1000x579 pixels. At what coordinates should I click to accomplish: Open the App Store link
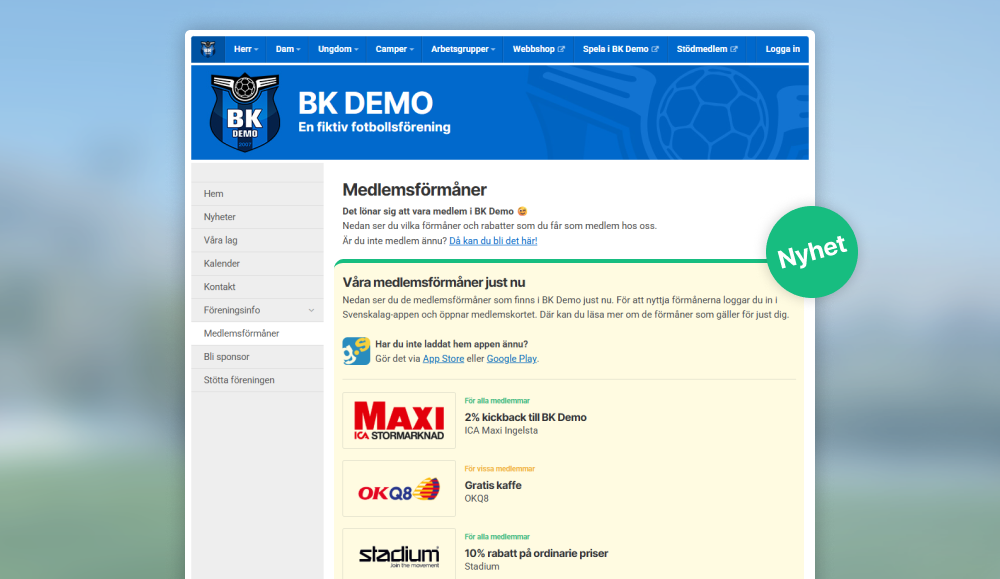[443, 359]
